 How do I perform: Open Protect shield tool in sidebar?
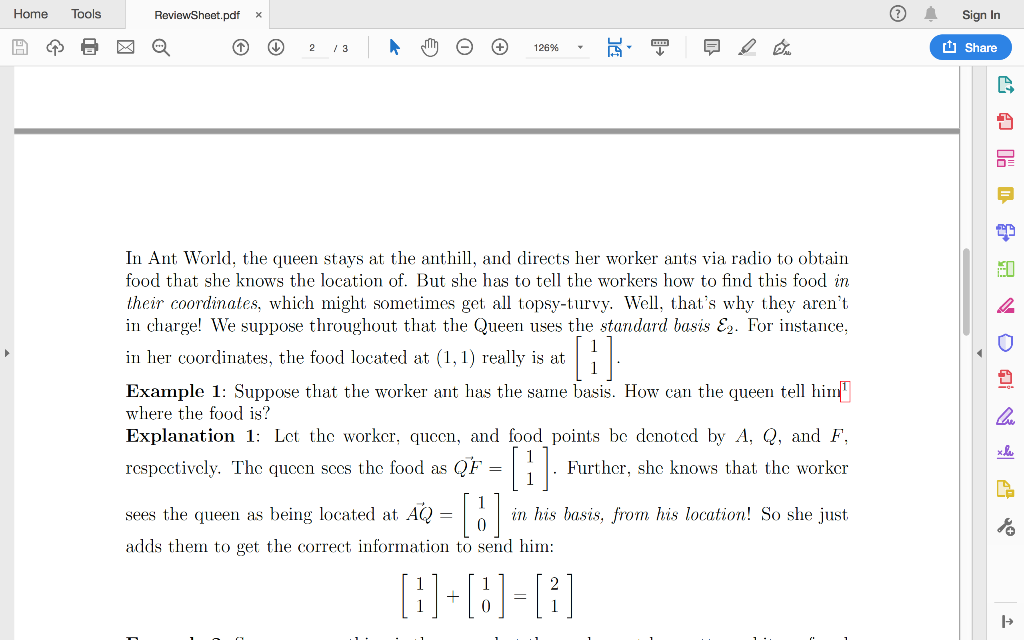click(1006, 342)
